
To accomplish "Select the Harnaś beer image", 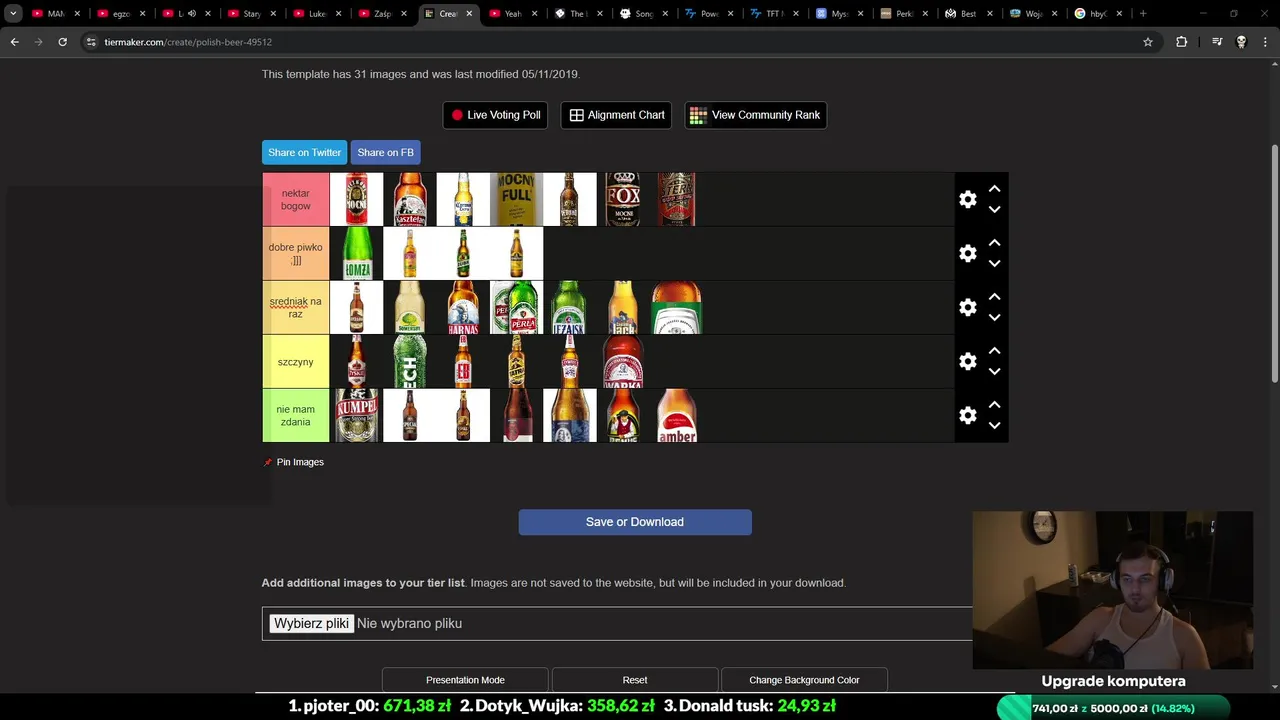I will pyautogui.click(x=463, y=307).
